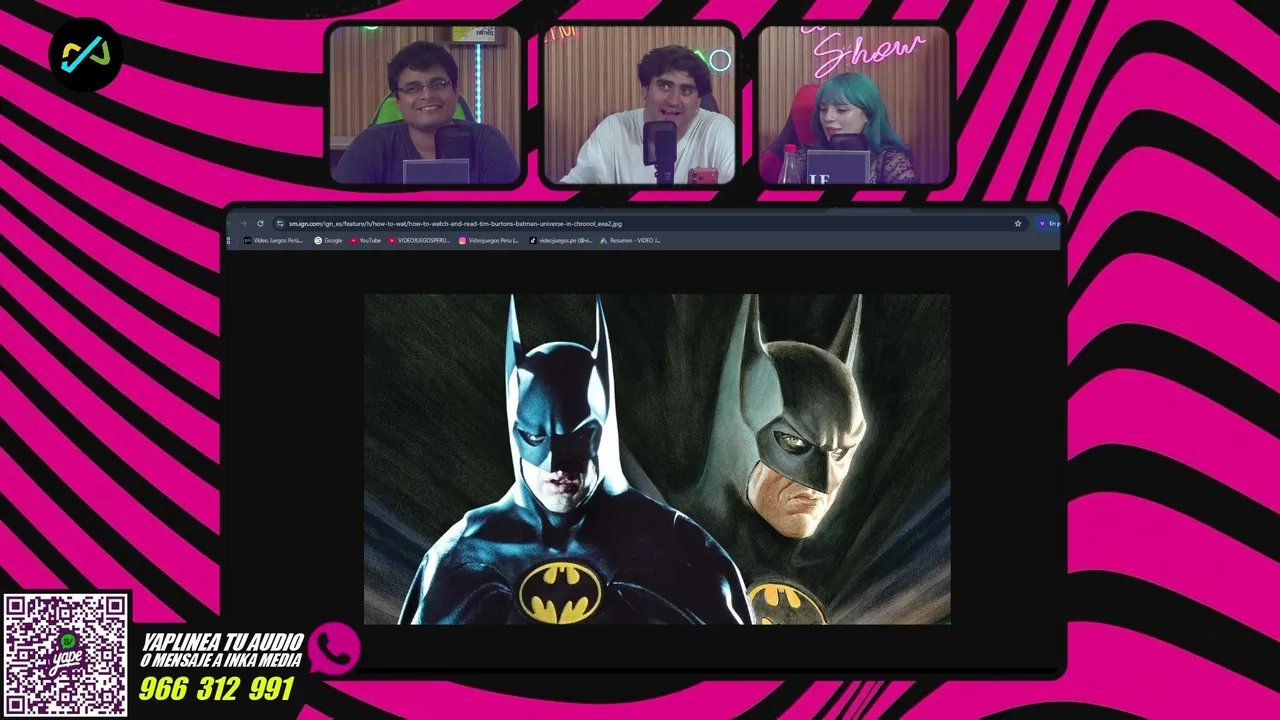Image resolution: width=1280 pixels, height=720 pixels.
Task: Click the browser forward arrow button
Action: point(243,224)
